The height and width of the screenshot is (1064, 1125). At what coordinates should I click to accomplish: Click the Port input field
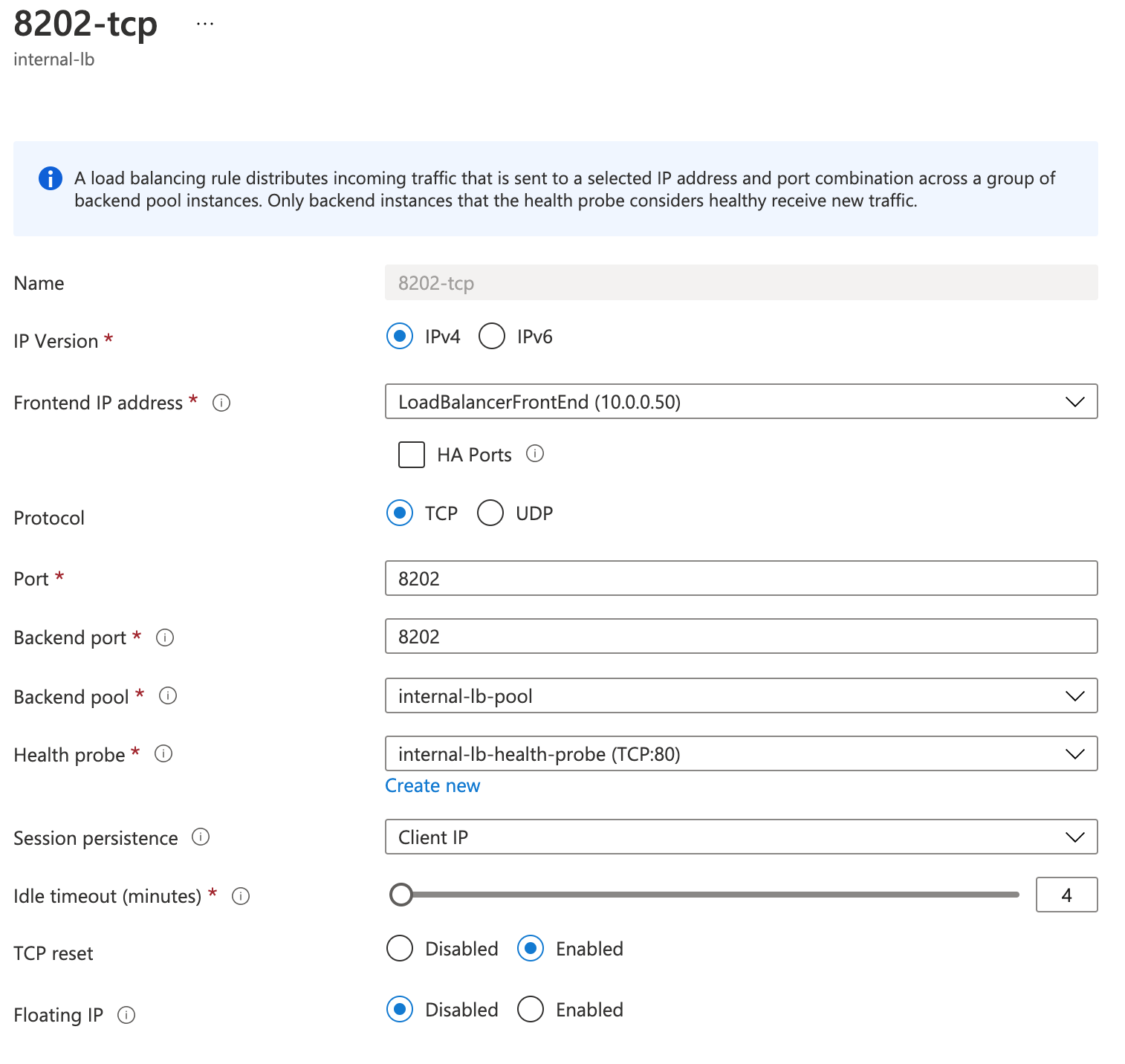[741, 578]
